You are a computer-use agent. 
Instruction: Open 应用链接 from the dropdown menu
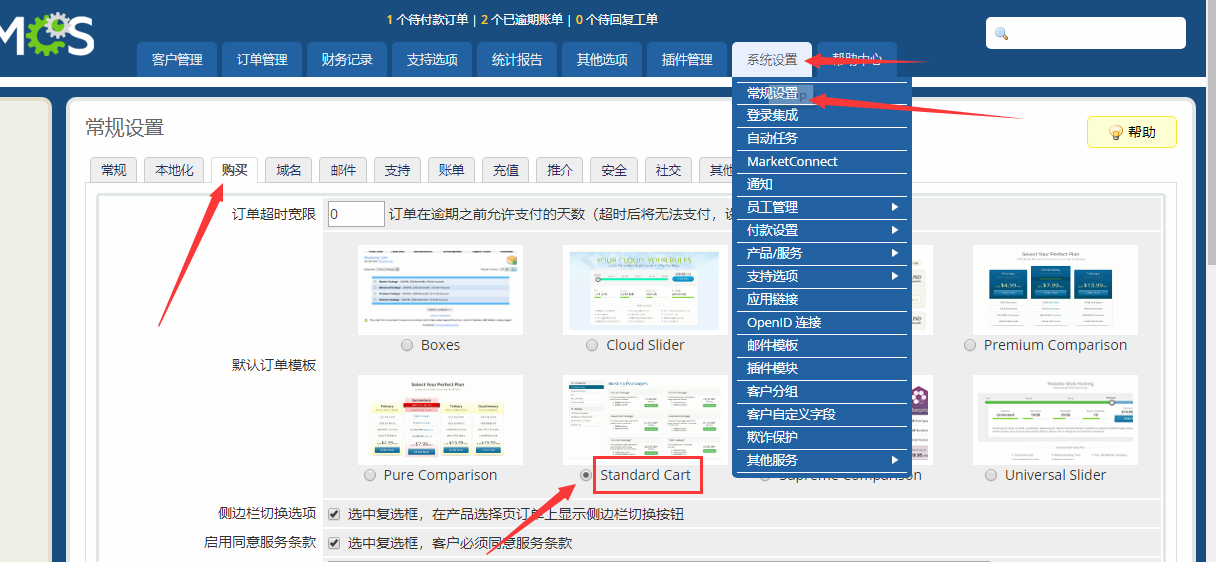[822, 299]
